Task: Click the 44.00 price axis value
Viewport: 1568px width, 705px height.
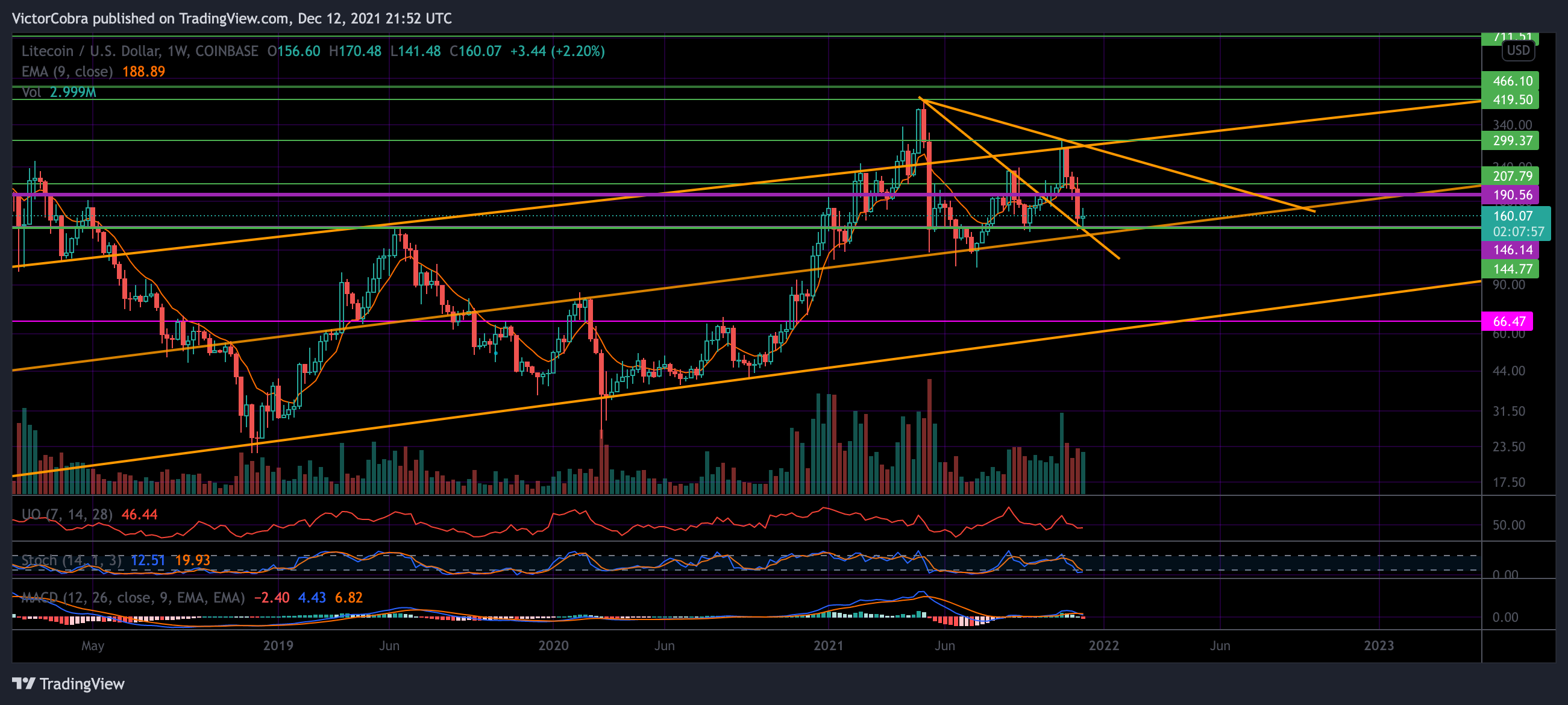Action: click(x=1508, y=371)
